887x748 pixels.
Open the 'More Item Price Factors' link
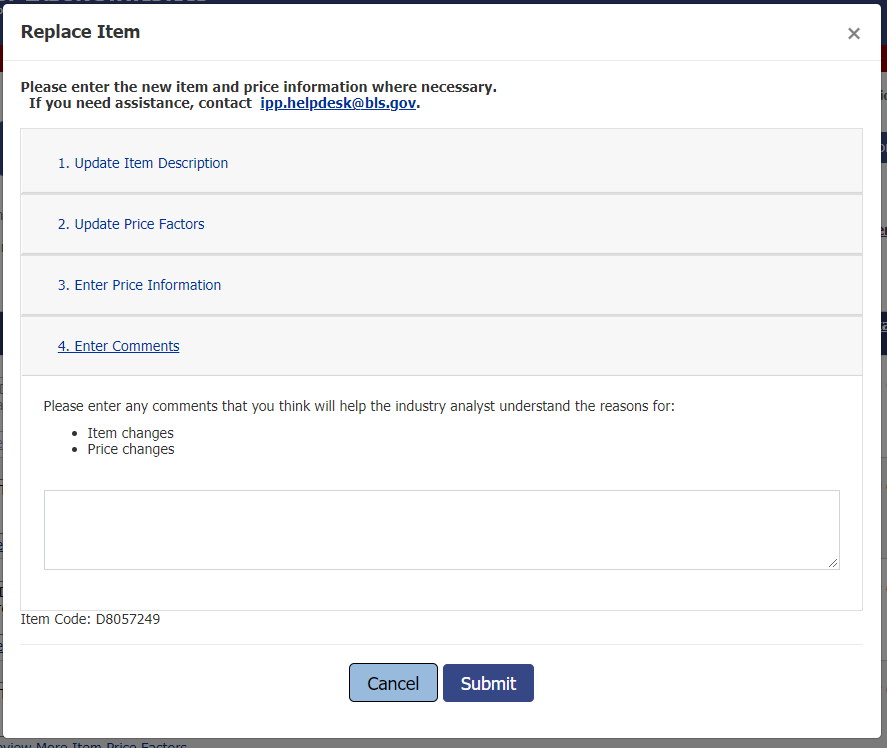(110, 744)
